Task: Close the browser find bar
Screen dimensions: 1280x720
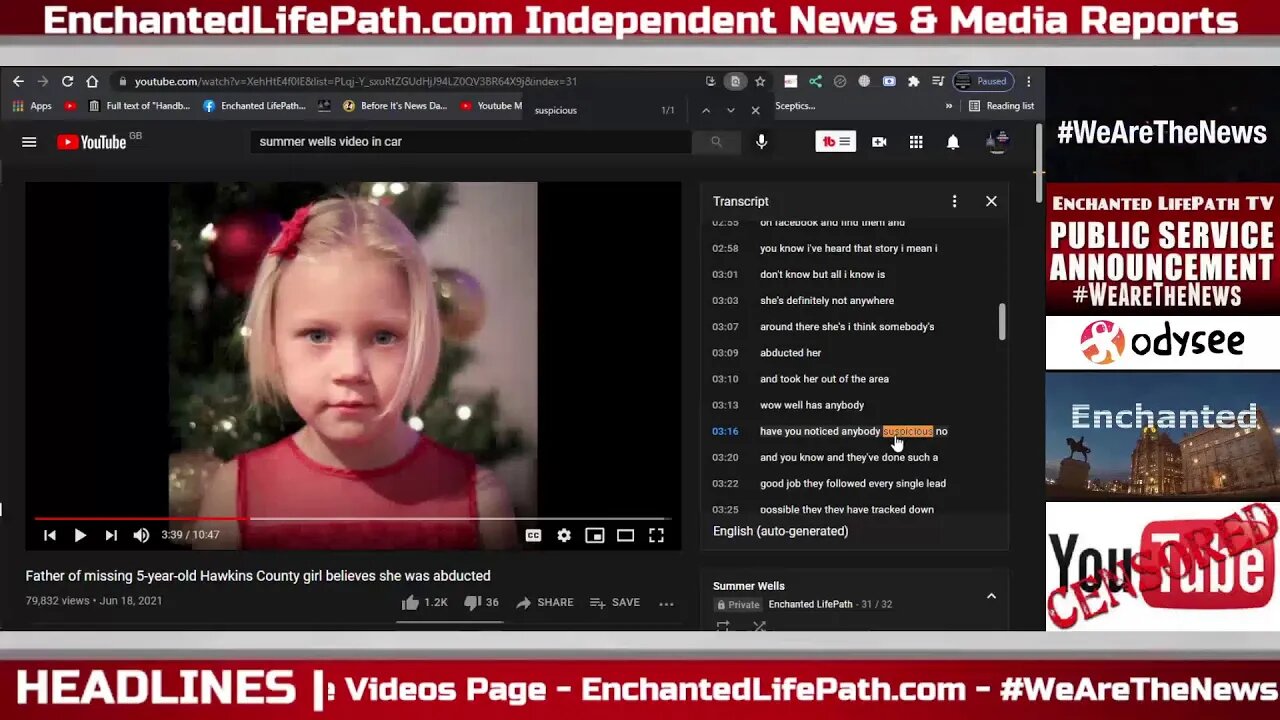Action: tap(755, 110)
